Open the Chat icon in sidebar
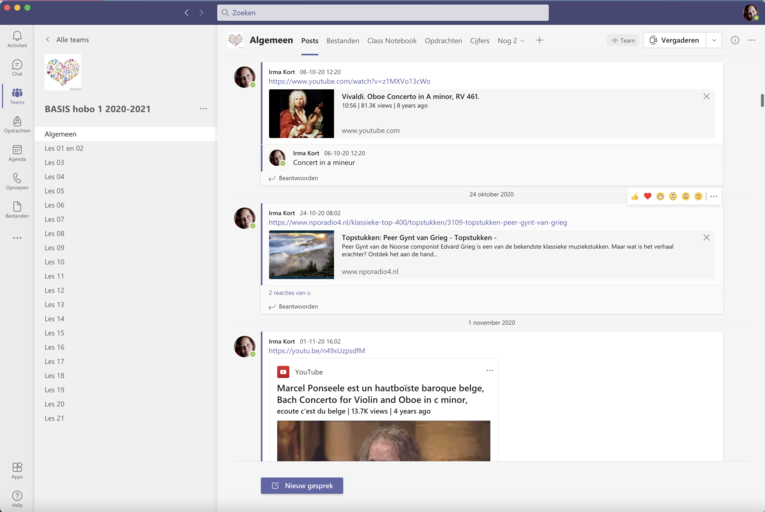 17,67
